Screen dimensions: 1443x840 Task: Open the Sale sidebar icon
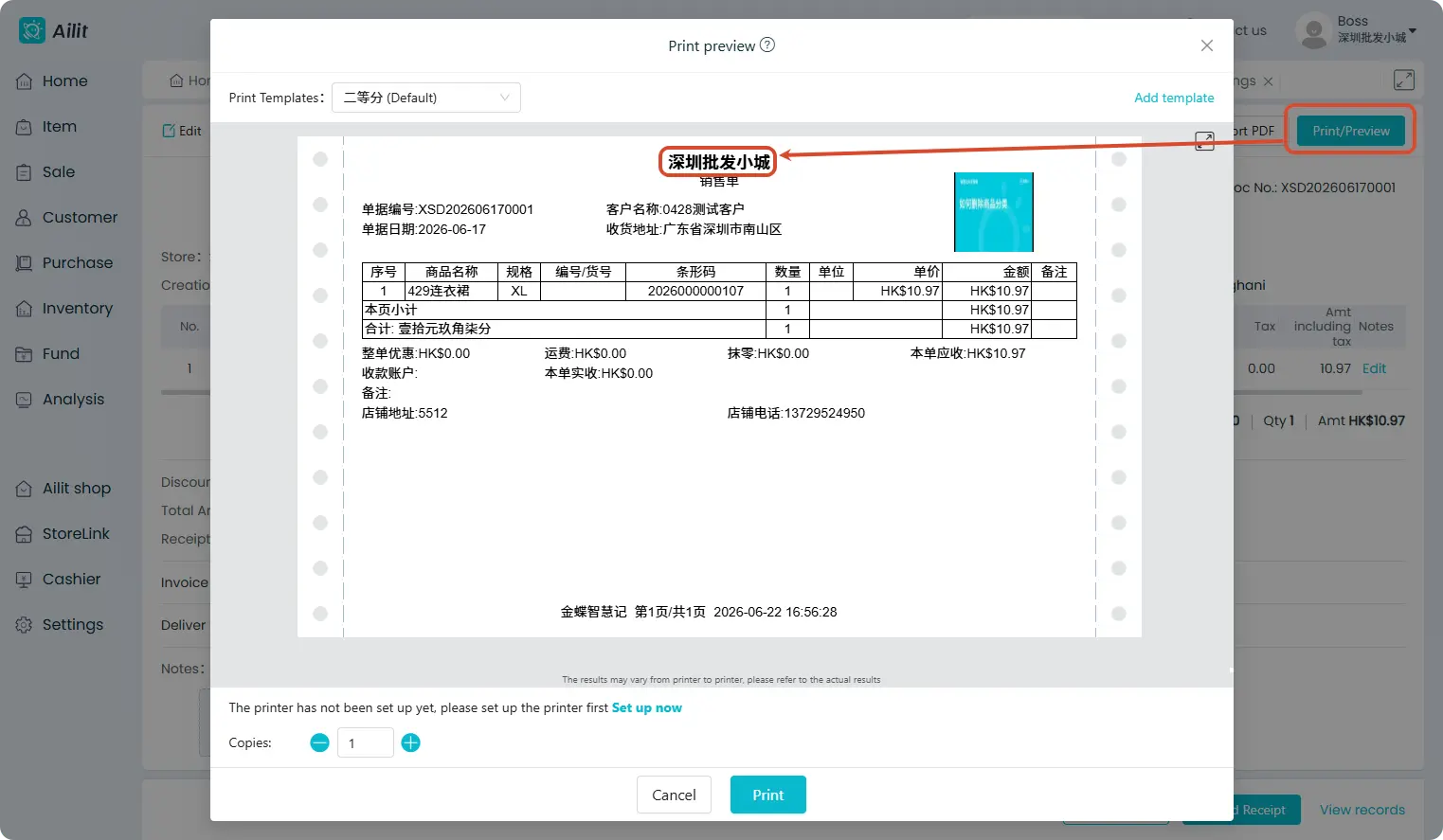point(25,172)
